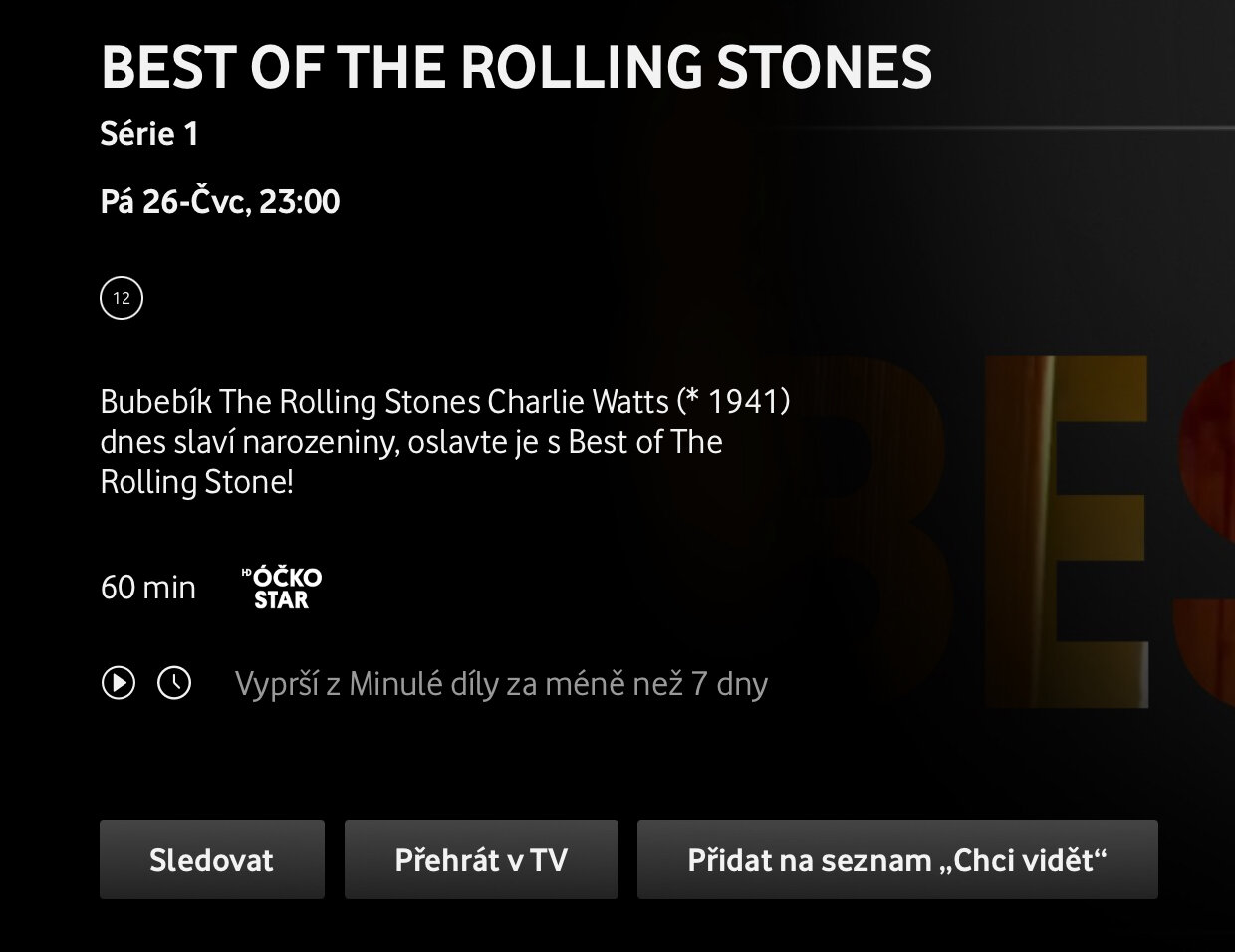Click the Pá 26-Čvc broadcast date
This screenshot has height=952, width=1235.
(x=173, y=201)
